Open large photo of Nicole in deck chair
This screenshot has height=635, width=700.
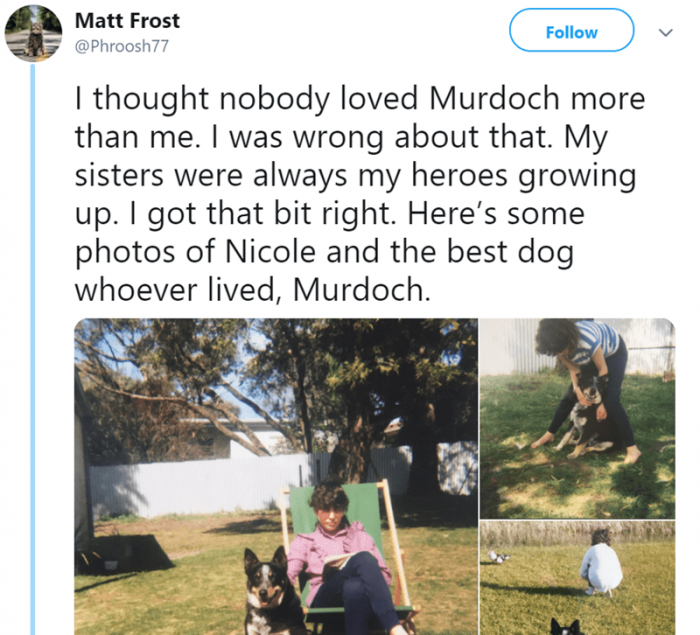276,476
